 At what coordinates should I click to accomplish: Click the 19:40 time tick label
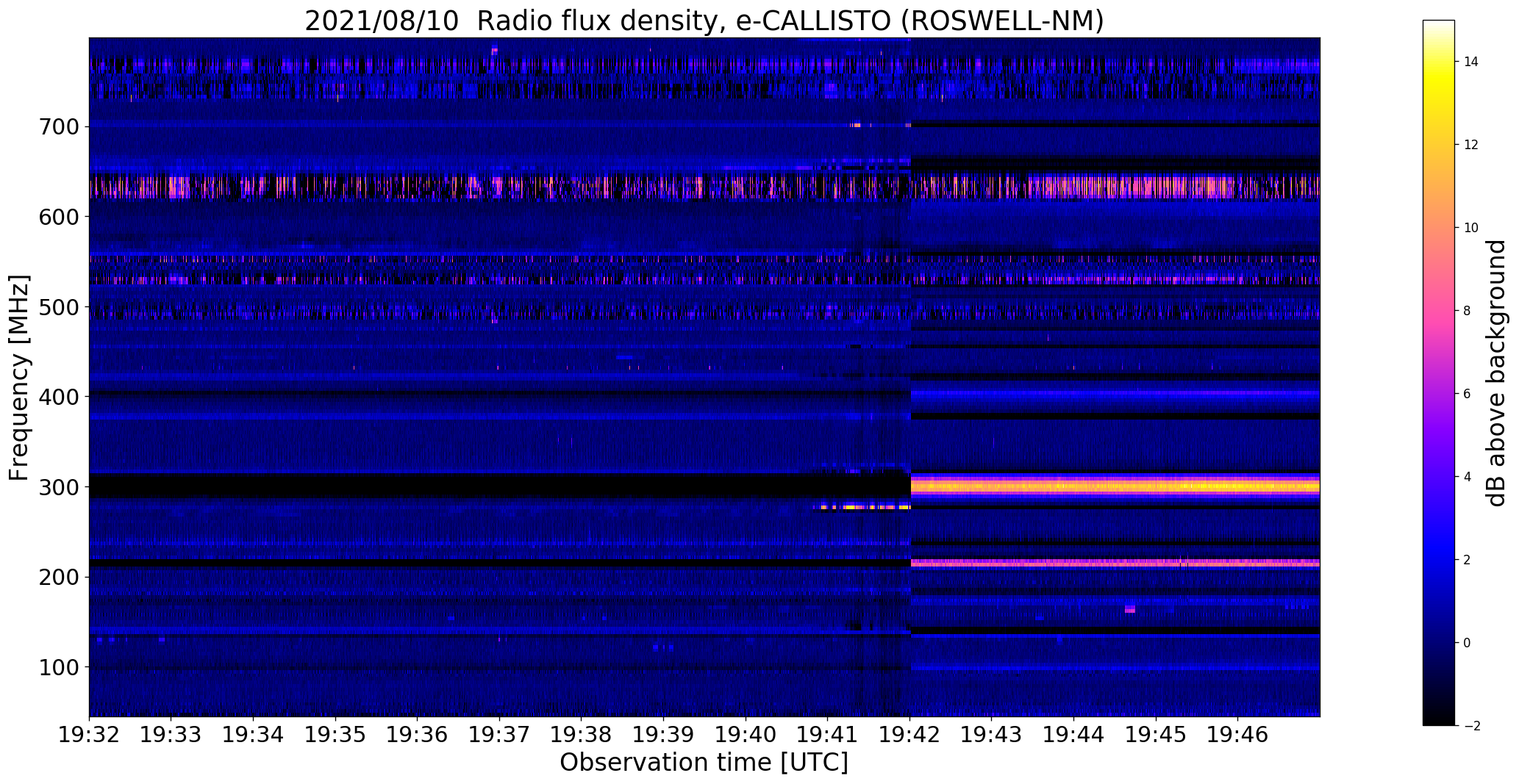[746, 733]
